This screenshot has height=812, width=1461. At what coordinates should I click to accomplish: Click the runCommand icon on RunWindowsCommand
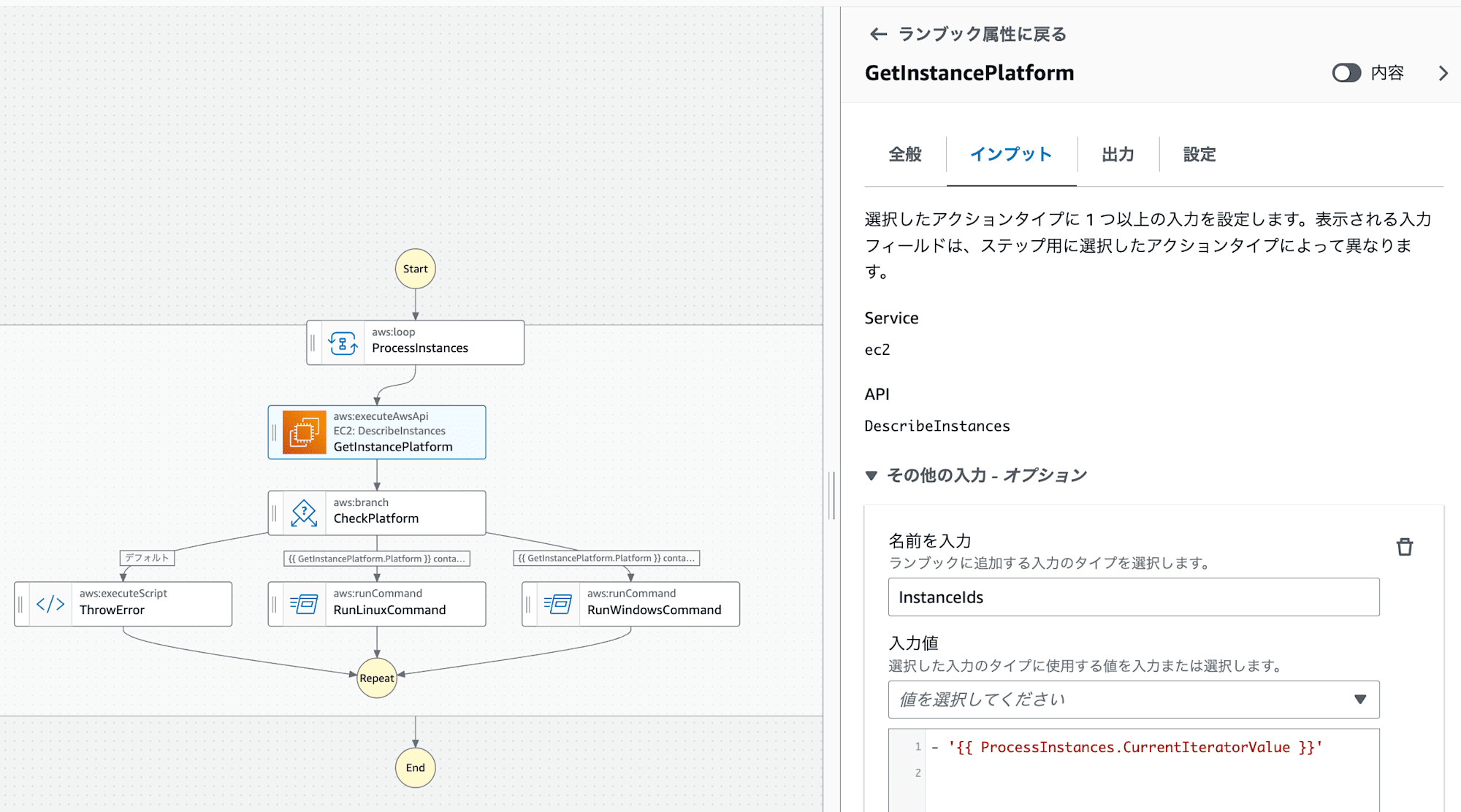pyautogui.click(x=558, y=604)
